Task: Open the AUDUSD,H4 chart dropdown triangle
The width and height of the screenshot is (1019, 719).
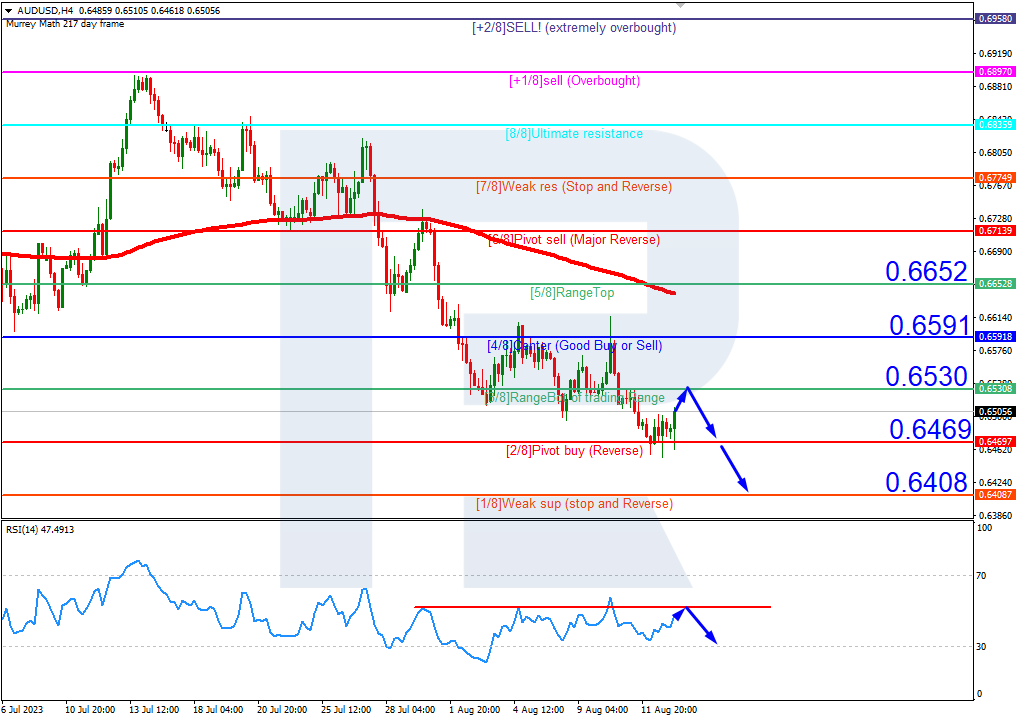Action: 8,11
